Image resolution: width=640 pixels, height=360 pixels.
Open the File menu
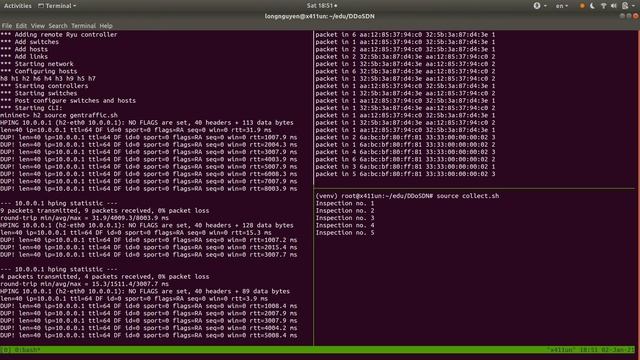[7, 26]
